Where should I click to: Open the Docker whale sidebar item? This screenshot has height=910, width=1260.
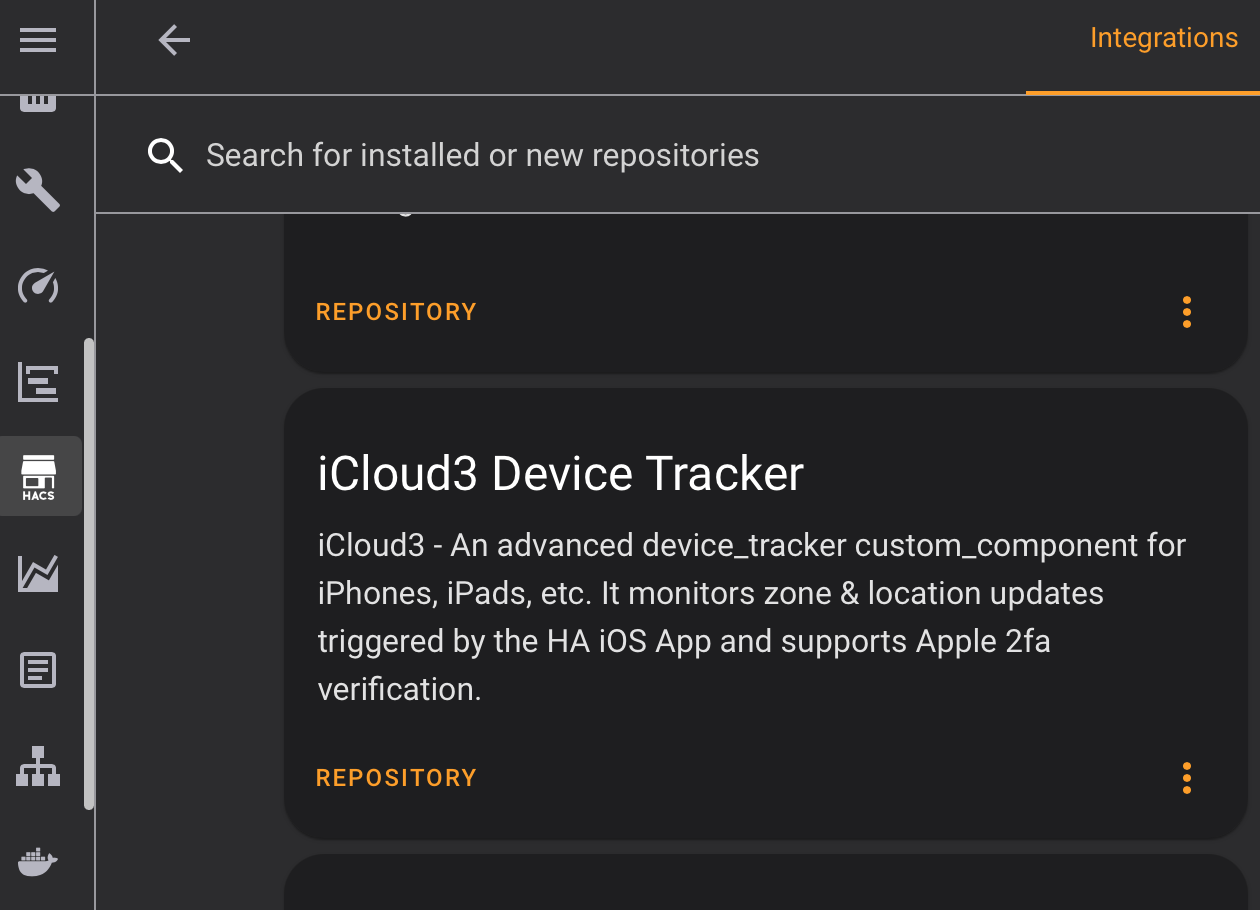pyautogui.click(x=38, y=861)
